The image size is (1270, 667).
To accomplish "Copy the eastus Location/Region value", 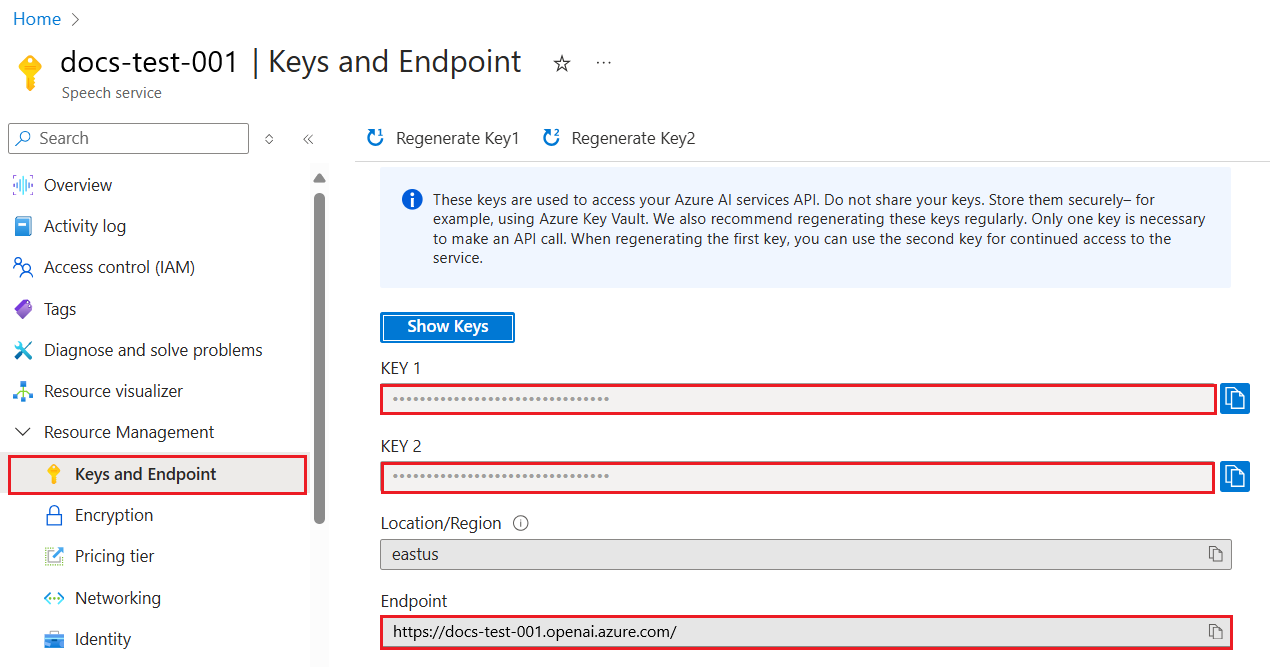I will (1215, 554).
